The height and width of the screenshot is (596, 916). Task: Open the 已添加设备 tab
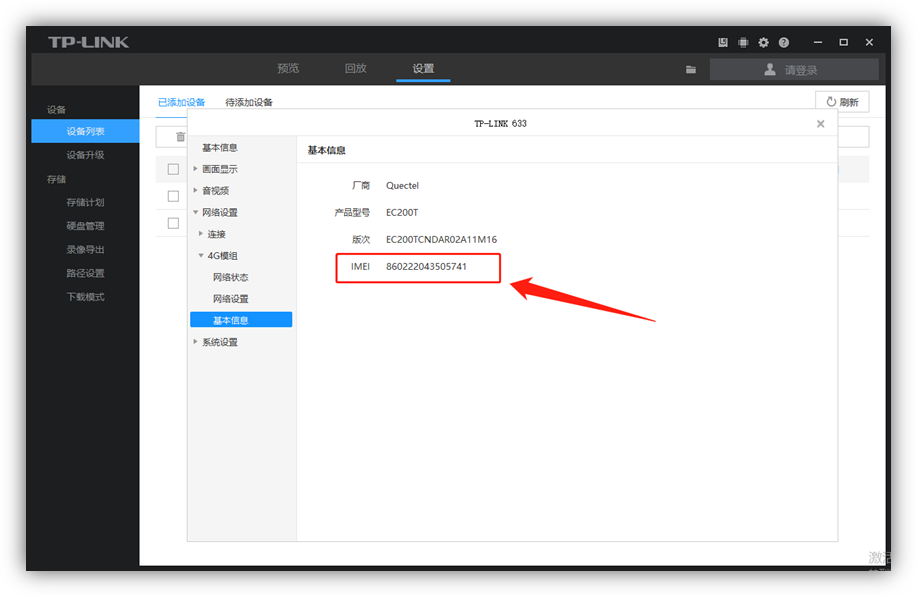tap(181, 102)
